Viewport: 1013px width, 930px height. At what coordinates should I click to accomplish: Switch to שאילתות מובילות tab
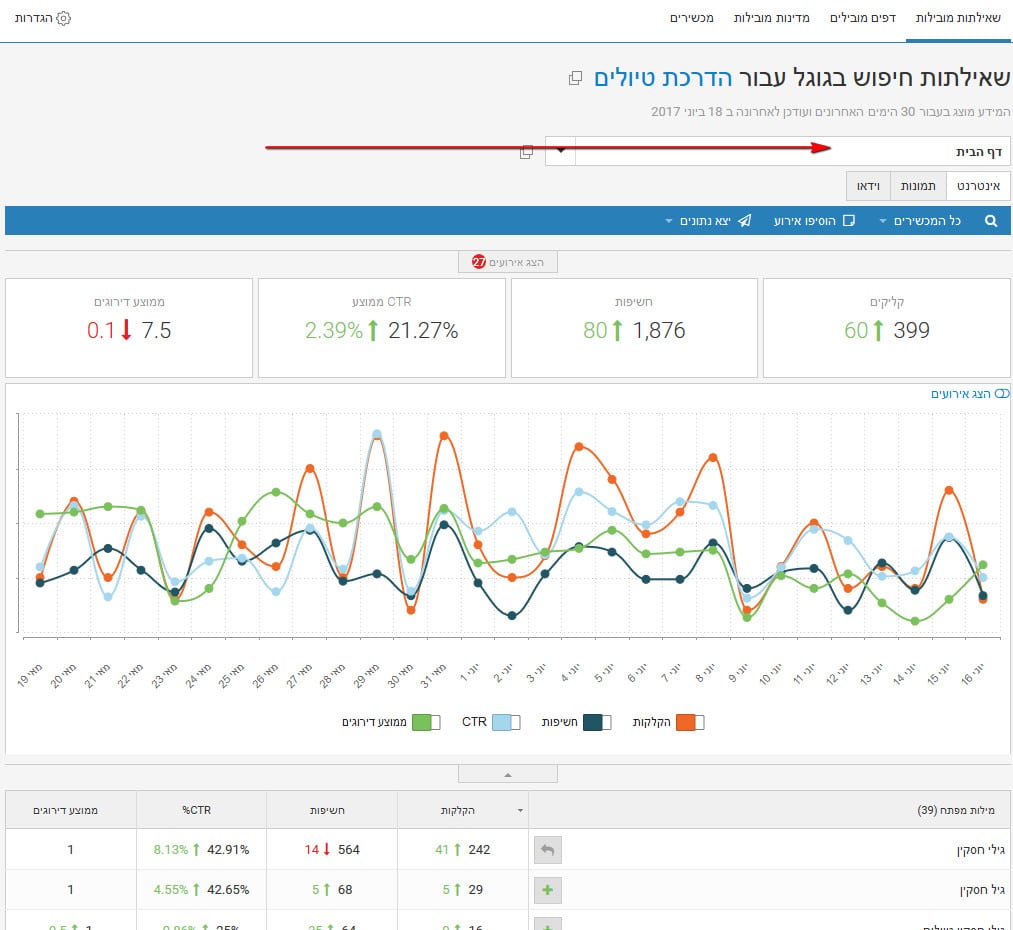(x=958, y=18)
